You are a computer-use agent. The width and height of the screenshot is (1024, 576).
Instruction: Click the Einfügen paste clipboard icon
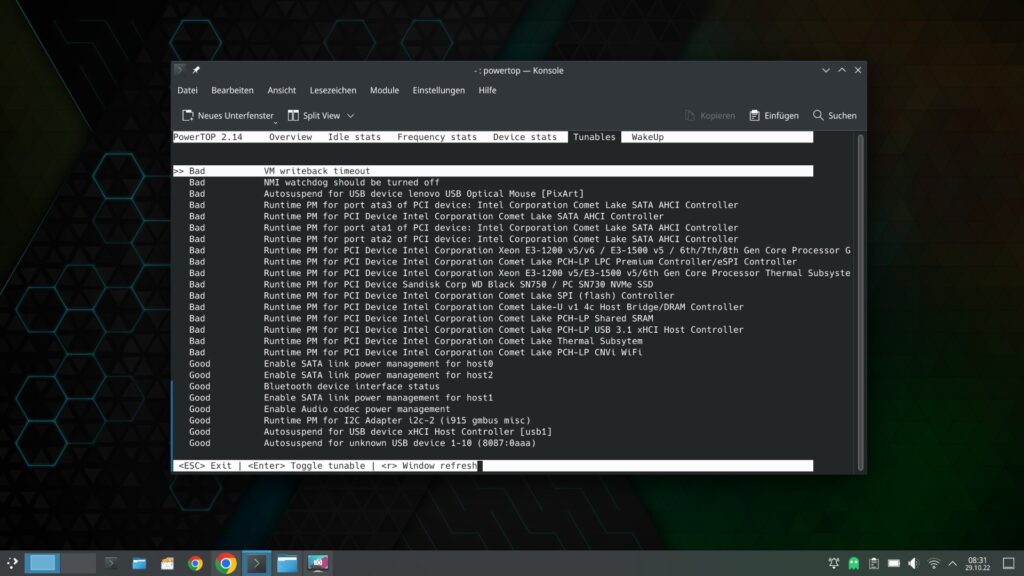click(x=754, y=116)
